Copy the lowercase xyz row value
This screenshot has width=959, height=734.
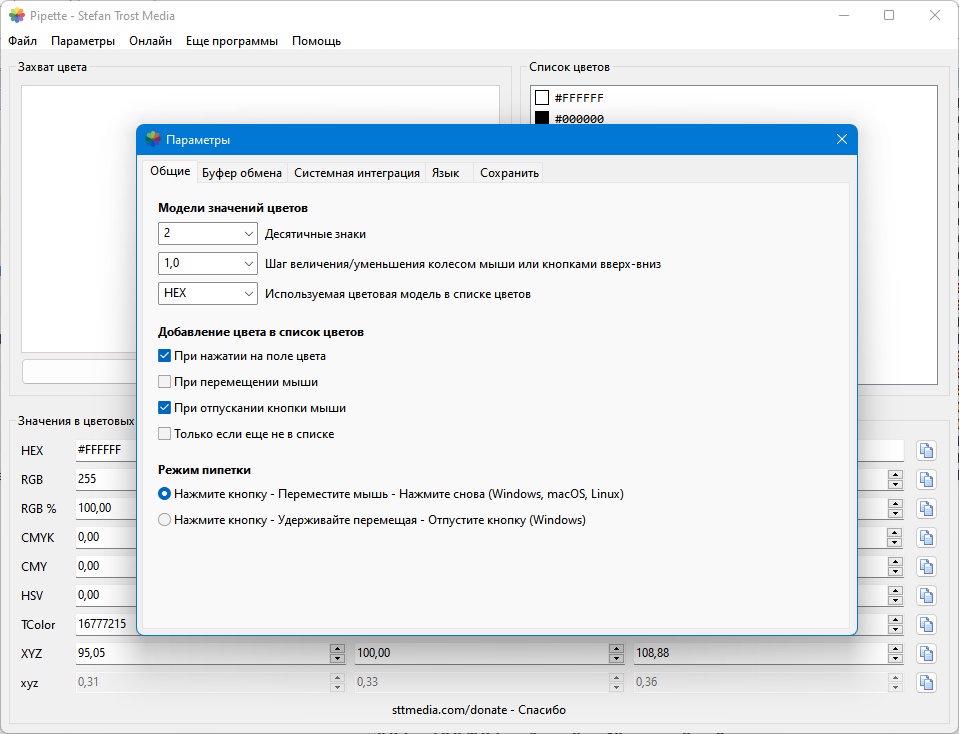[x=927, y=683]
